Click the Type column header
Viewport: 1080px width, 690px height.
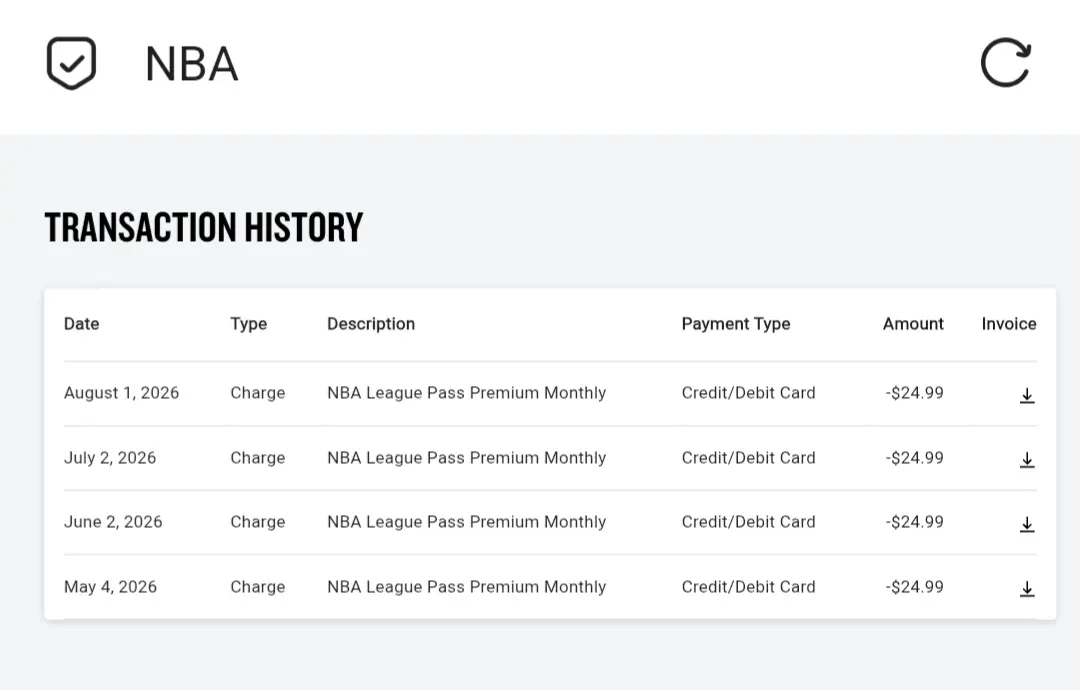click(249, 324)
